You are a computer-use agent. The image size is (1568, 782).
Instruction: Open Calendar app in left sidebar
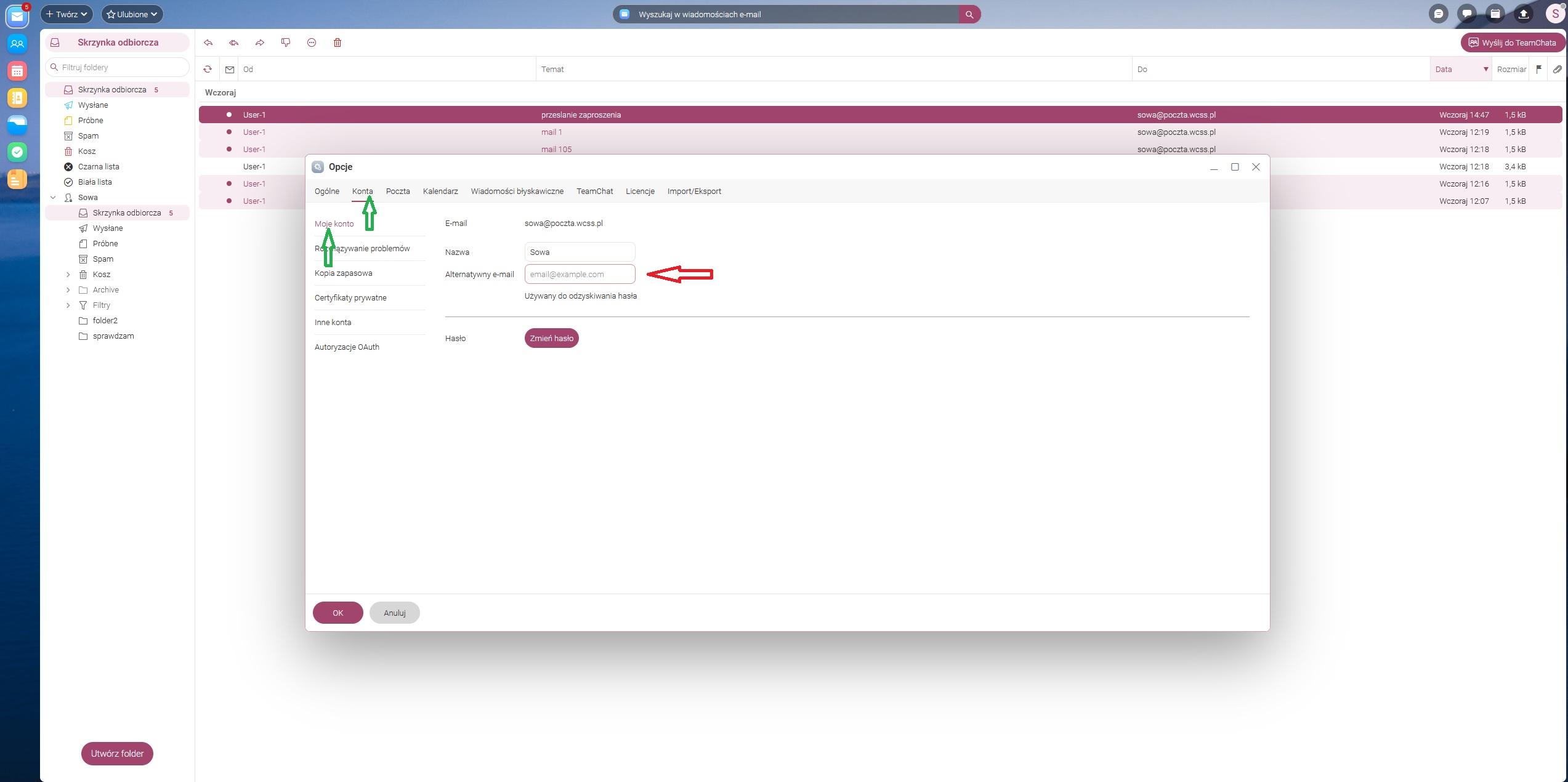tap(17, 71)
